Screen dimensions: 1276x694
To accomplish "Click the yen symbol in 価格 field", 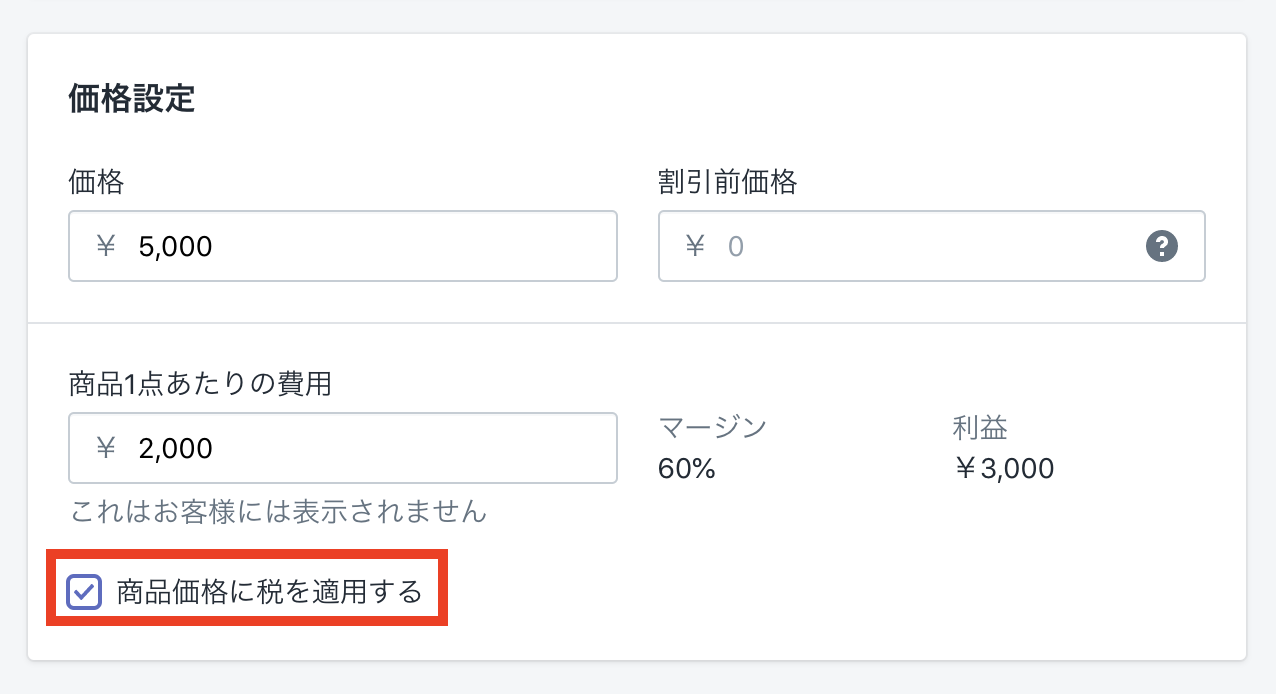I will click(106, 246).
